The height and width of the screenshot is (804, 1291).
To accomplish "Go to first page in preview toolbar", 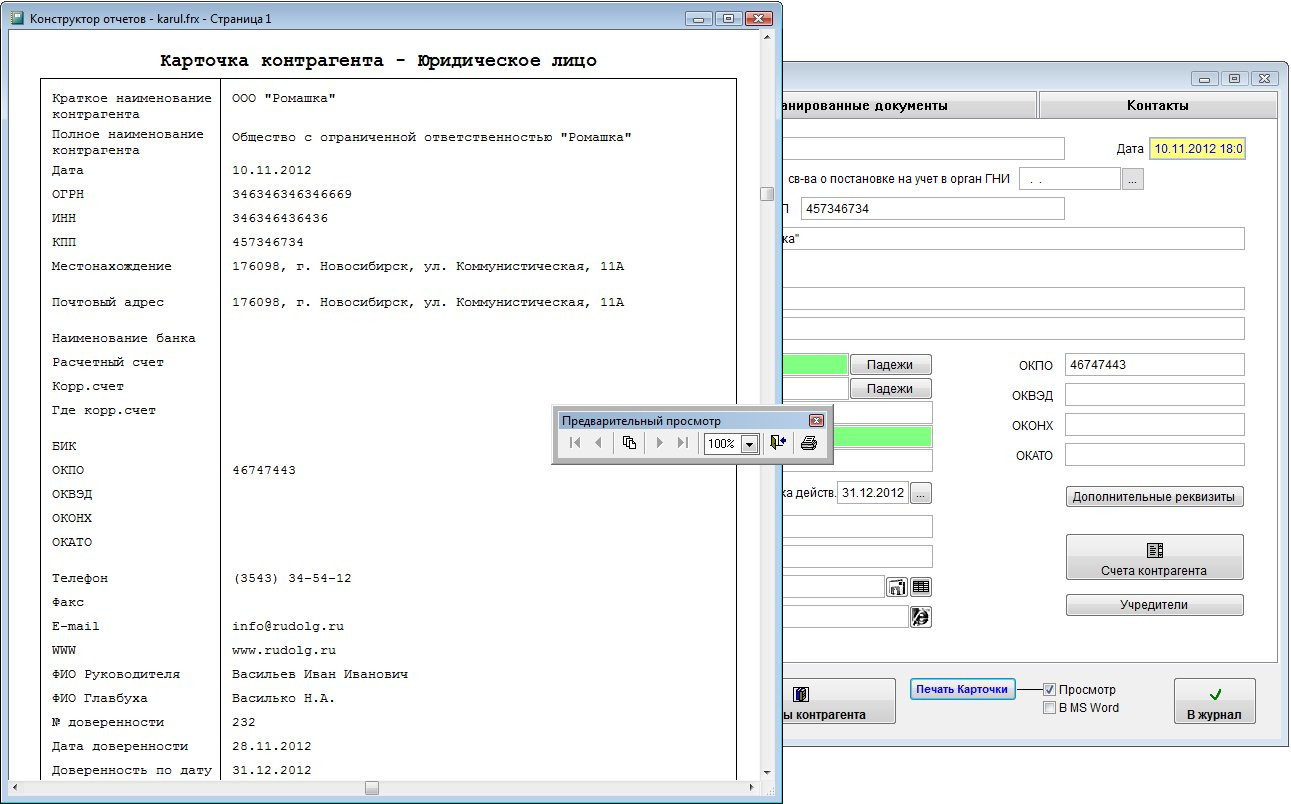I will [x=575, y=443].
